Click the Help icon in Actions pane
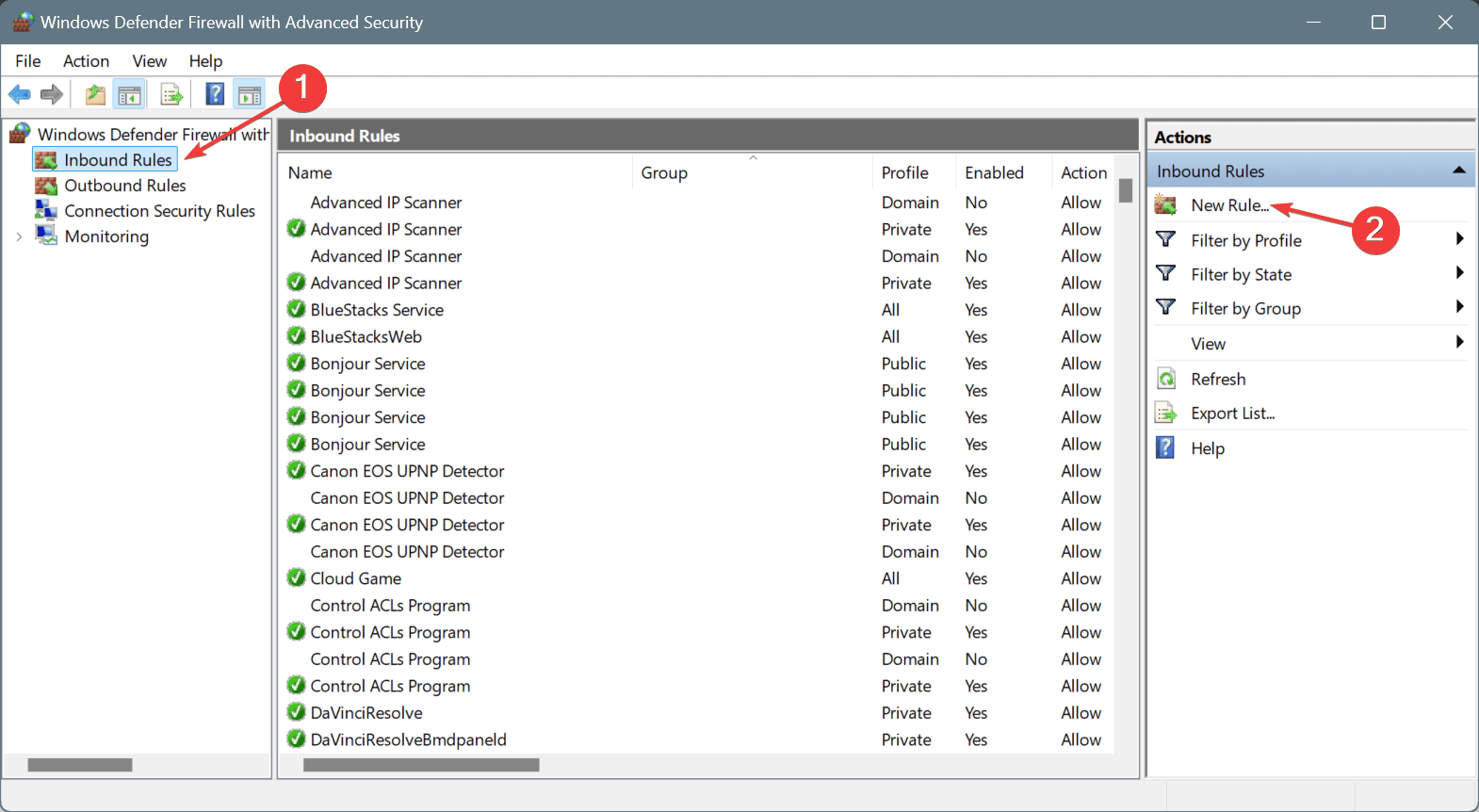The image size is (1479, 812). 1166,447
